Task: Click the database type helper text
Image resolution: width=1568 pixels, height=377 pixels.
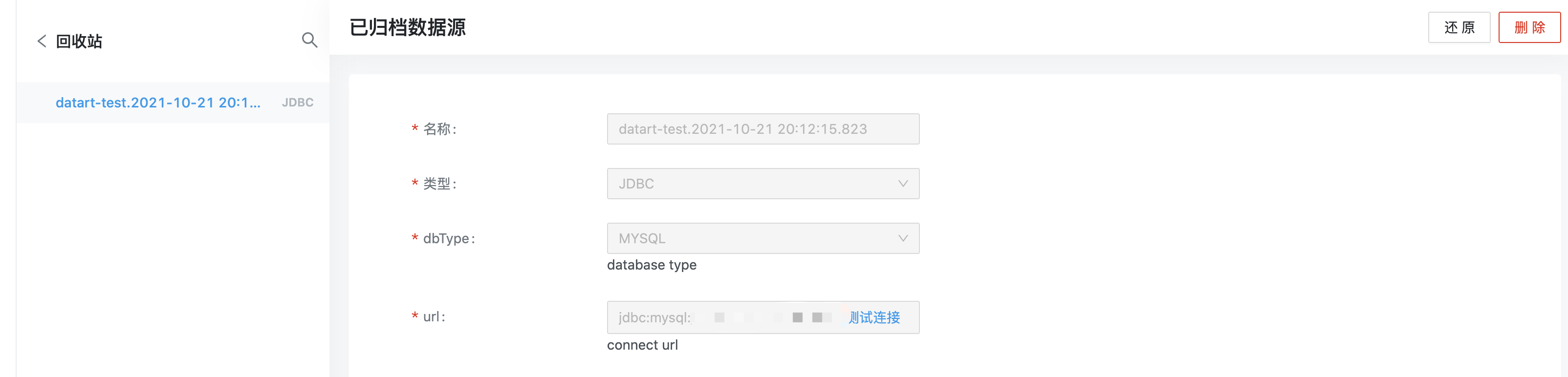Action: 652,265
